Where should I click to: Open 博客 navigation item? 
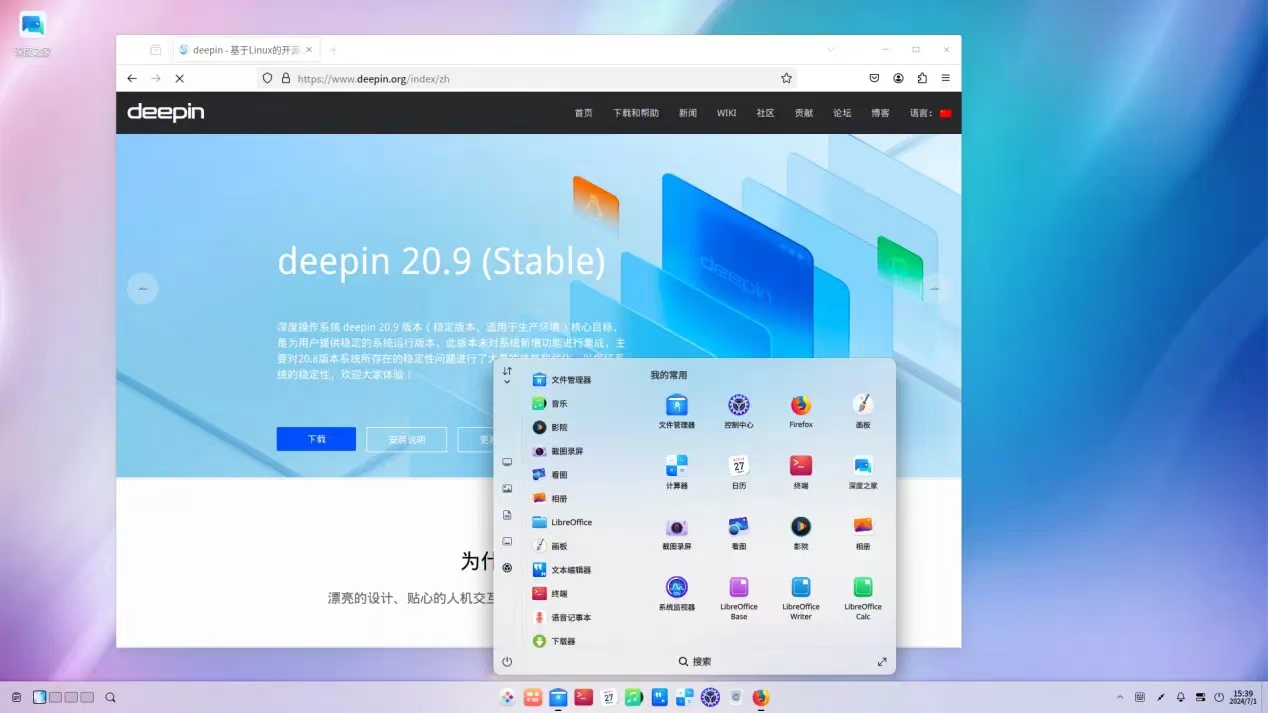pos(881,113)
